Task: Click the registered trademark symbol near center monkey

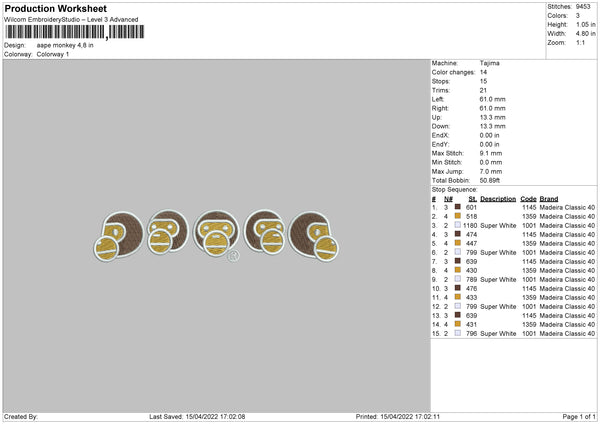Action: click(x=233, y=256)
